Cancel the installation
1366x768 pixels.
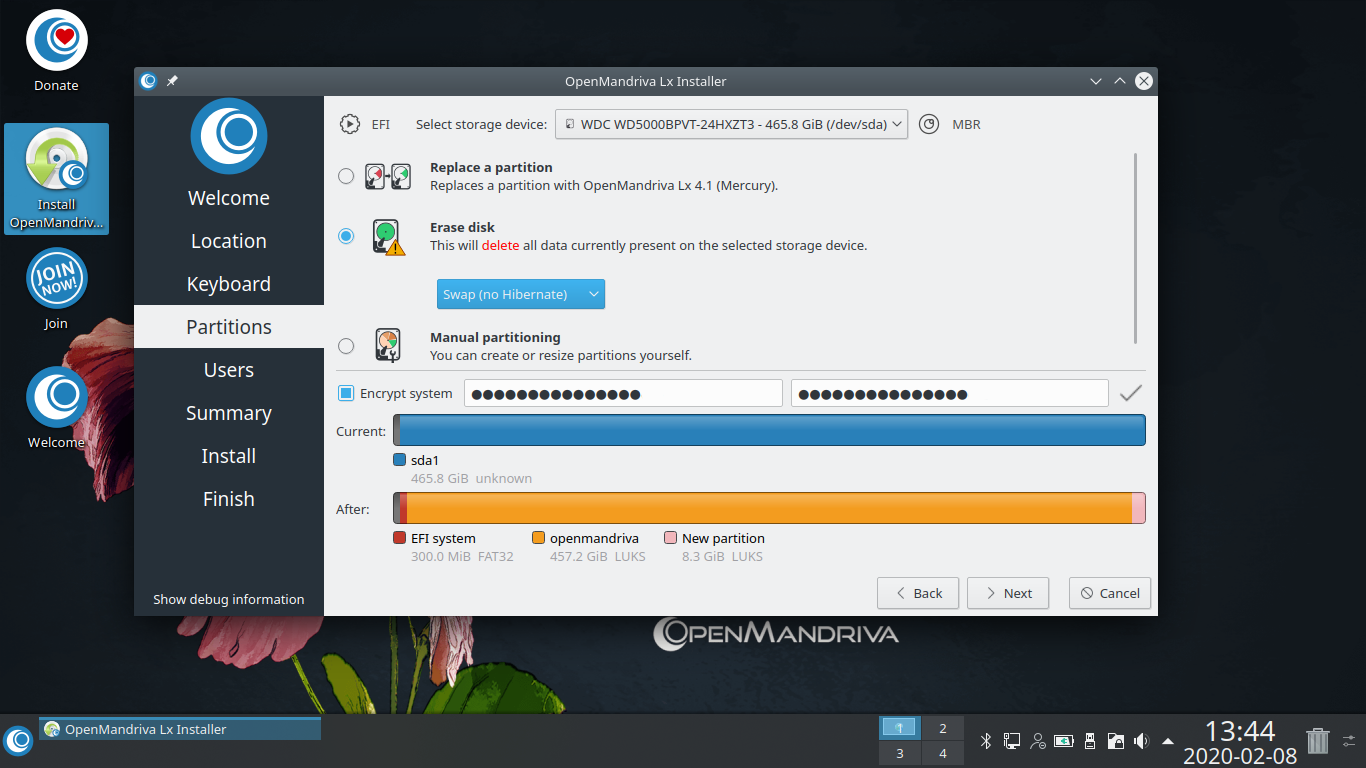pos(1110,593)
